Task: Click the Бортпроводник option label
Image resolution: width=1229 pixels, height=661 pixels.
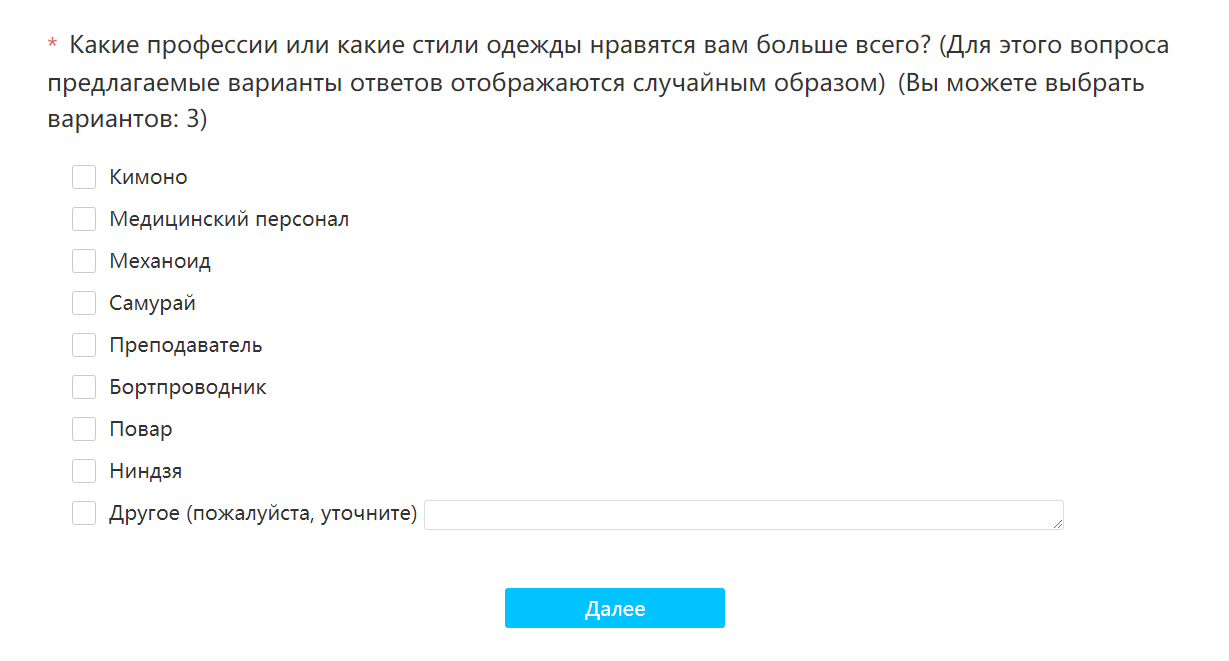Action: (188, 388)
